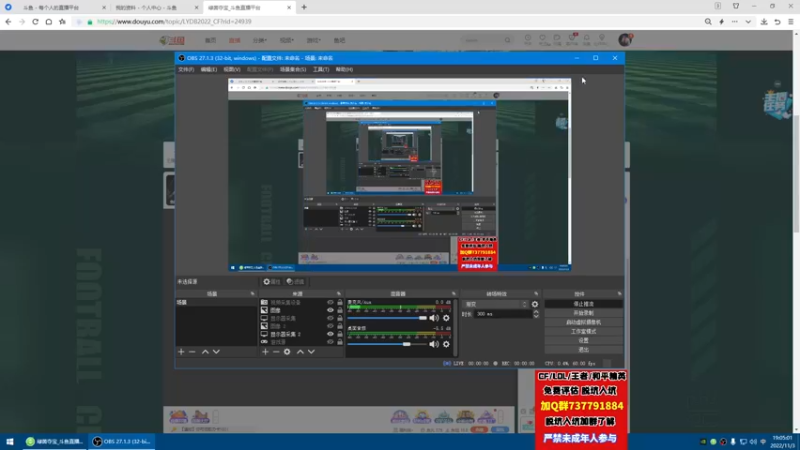Viewport: 800px width, 450px height.
Task: Open browser hamburger menu icon
Action: click(x=791, y=21)
